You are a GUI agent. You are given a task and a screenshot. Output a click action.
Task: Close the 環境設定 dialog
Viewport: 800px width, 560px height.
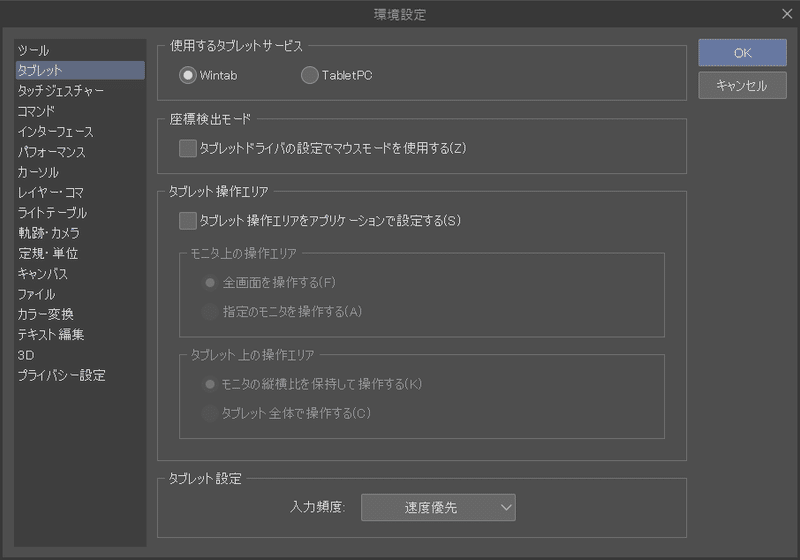[787, 14]
